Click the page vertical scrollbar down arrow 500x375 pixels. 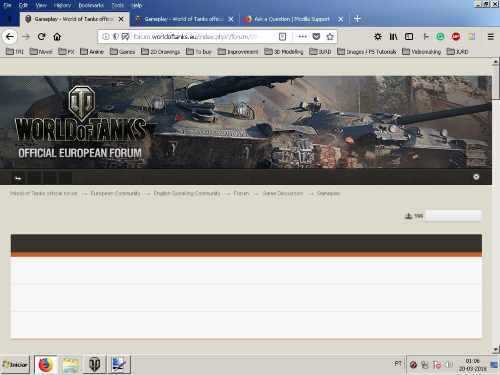coord(496,349)
